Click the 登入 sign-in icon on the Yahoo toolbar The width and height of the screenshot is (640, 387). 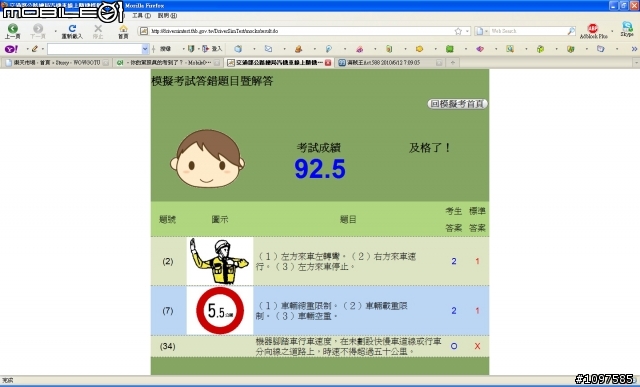(206, 49)
